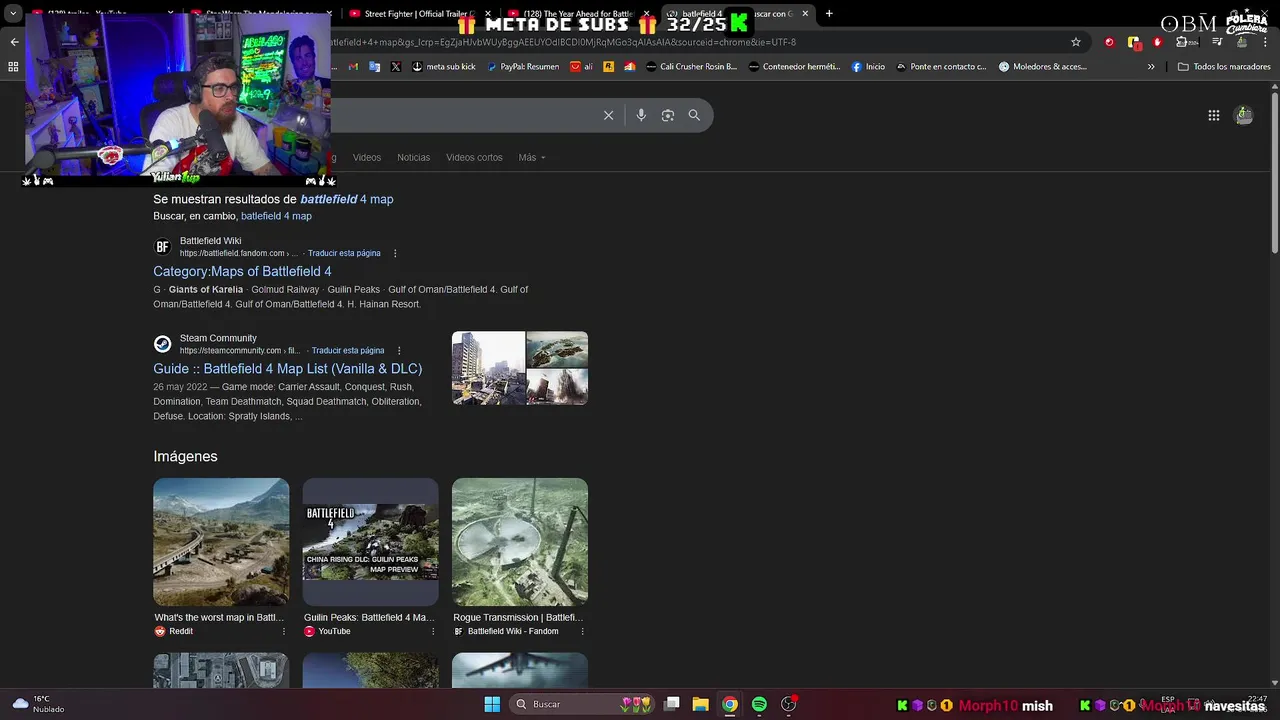Go back with the browser arrow
Image resolution: width=1280 pixels, height=720 pixels.
[14, 42]
